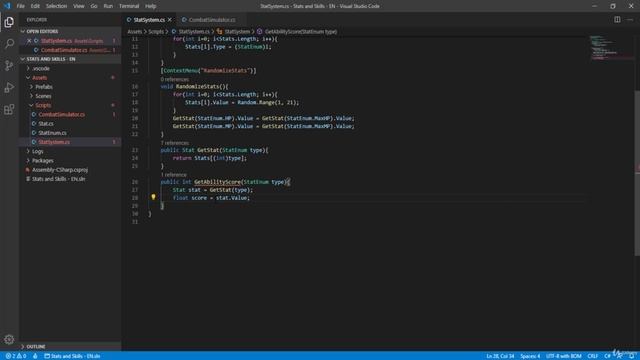Open the Go menu

pyautogui.click(x=94, y=6)
